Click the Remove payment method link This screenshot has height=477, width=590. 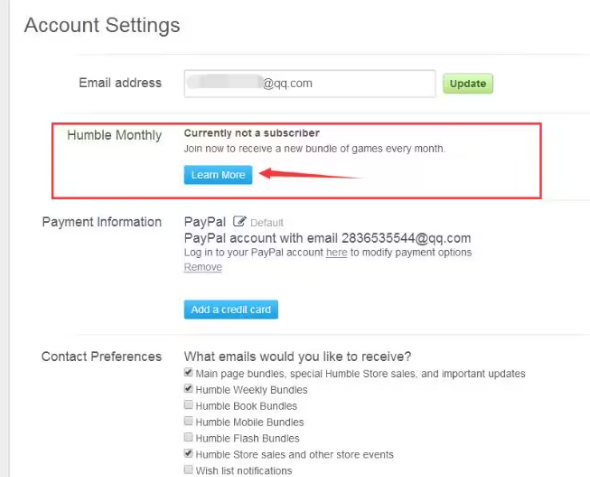coord(203,267)
